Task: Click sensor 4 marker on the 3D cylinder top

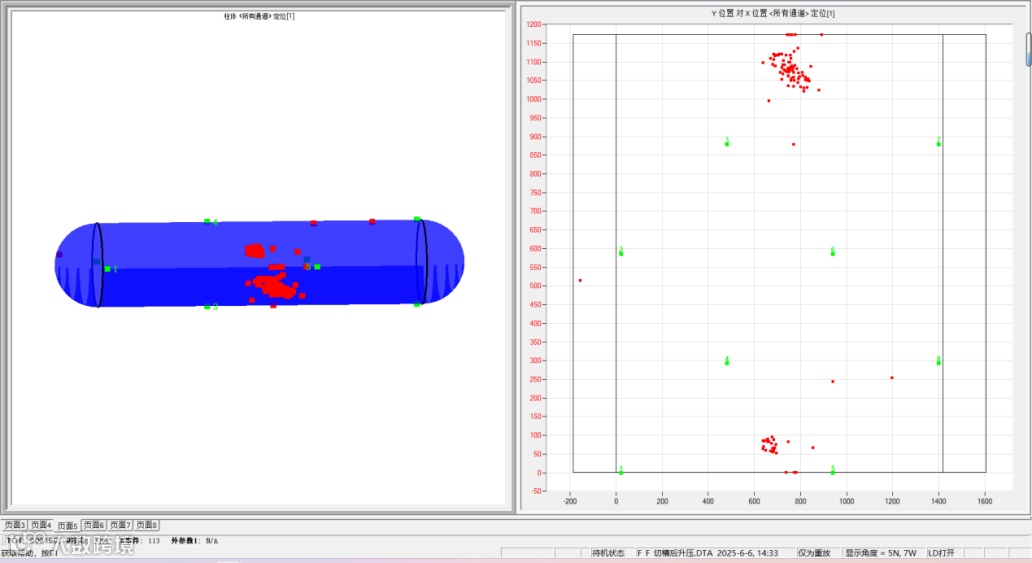Action: point(207,221)
